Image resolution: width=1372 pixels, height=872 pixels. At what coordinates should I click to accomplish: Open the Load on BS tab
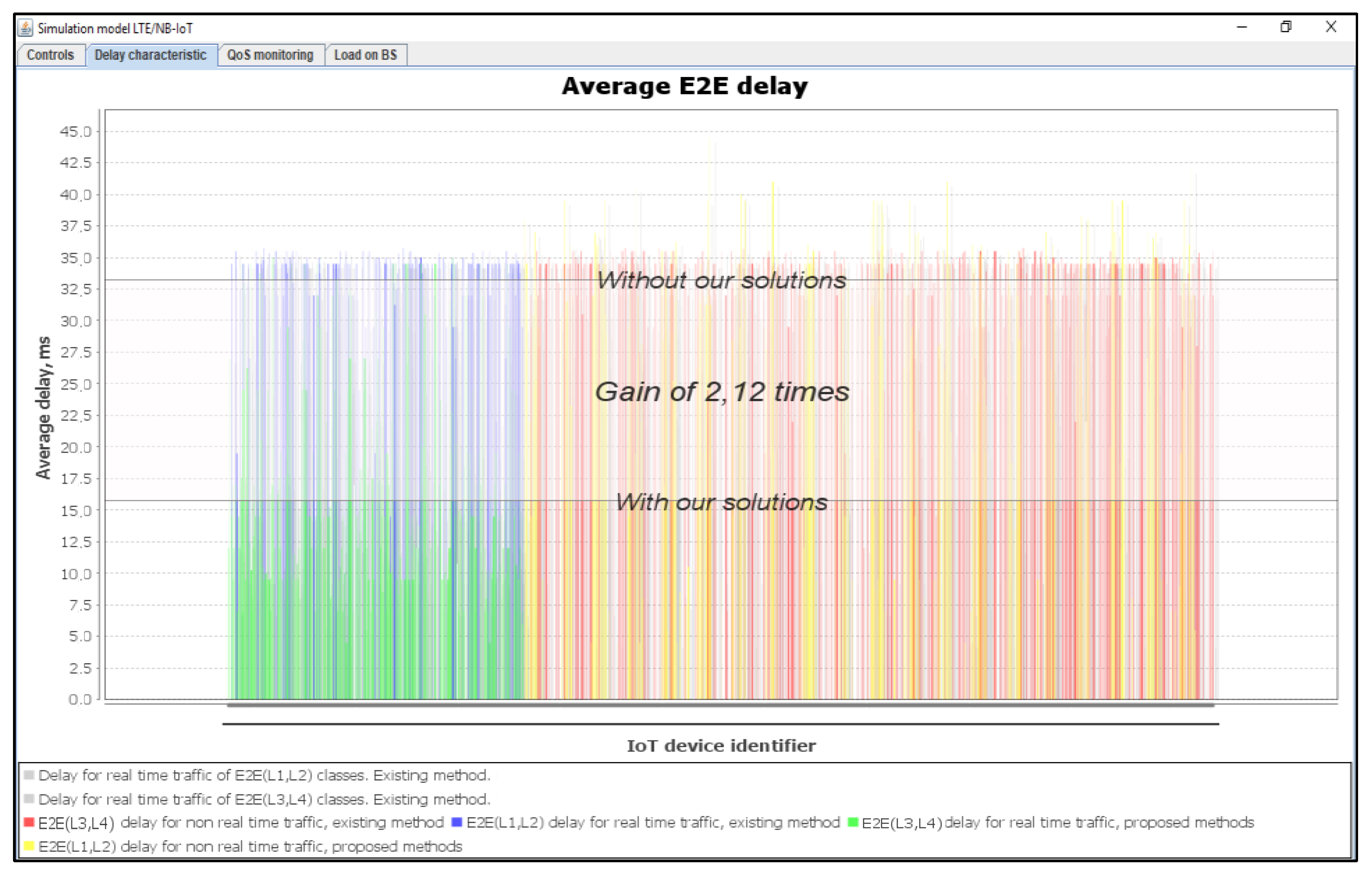[x=365, y=55]
